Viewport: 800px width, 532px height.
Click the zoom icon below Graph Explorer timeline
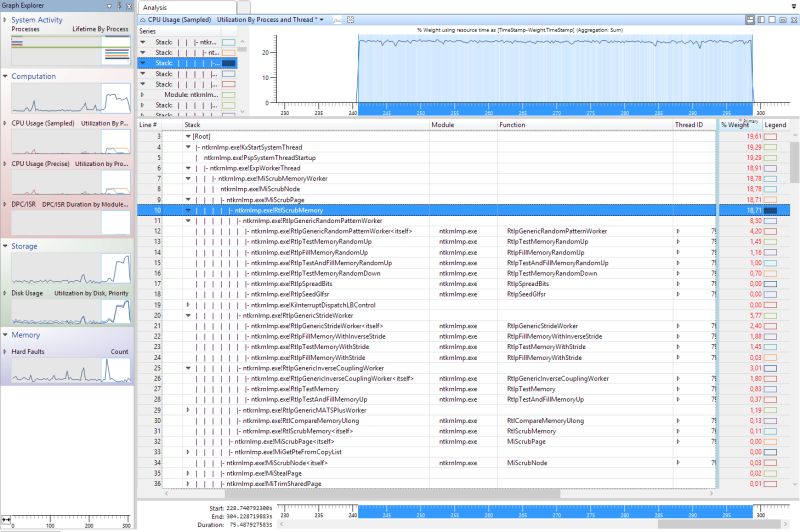(6, 519)
